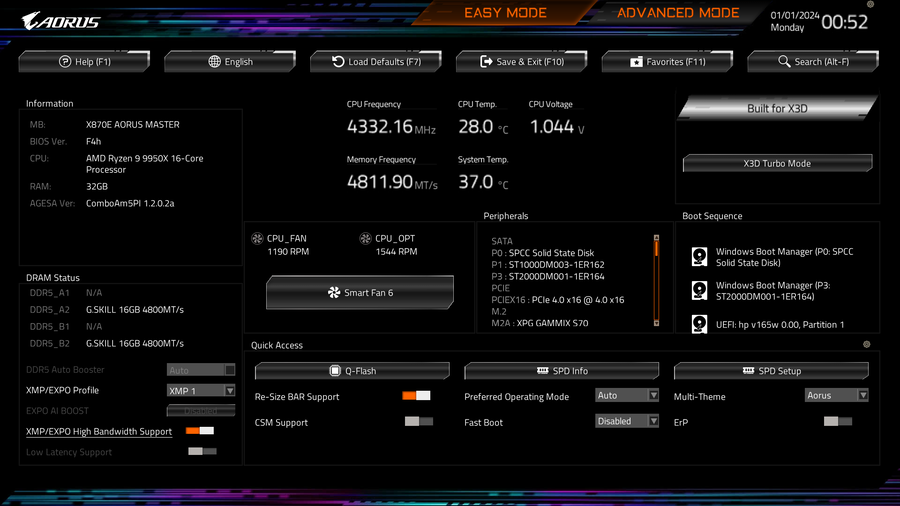Select Windows Boot Manager (P0: SPCC) entry
The image size is (900, 506).
[x=784, y=257]
